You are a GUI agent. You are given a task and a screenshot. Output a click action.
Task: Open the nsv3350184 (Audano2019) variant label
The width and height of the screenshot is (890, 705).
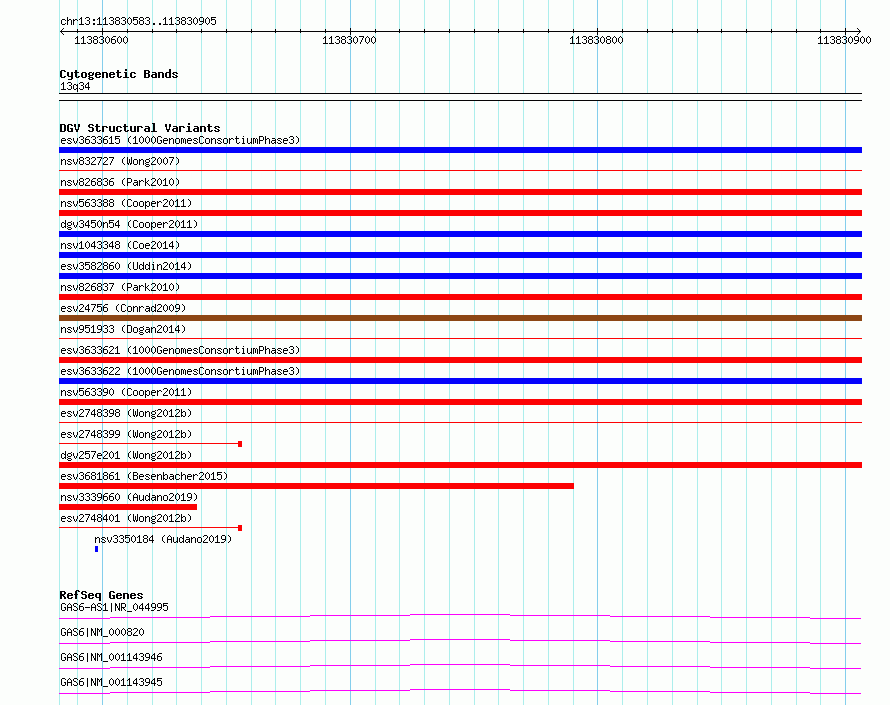click(x=163, y=539)
